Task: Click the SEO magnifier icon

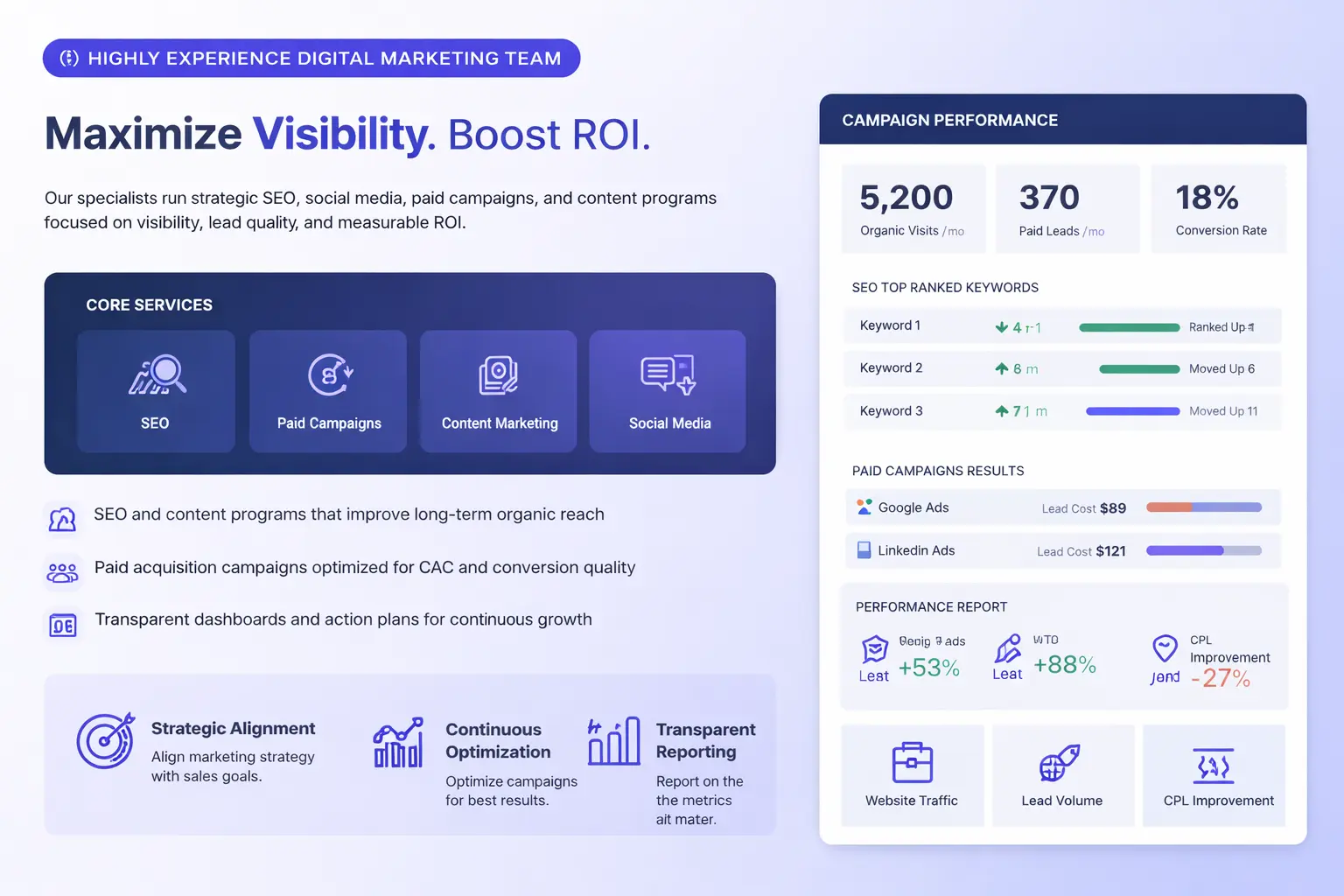Action: 157,374
